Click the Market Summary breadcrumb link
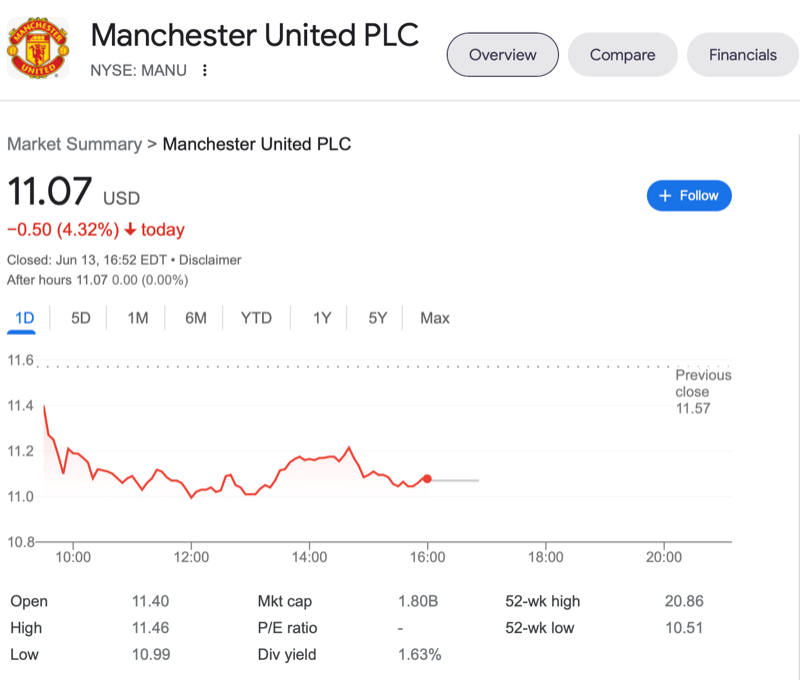800x680 pixels. (74, 144)
